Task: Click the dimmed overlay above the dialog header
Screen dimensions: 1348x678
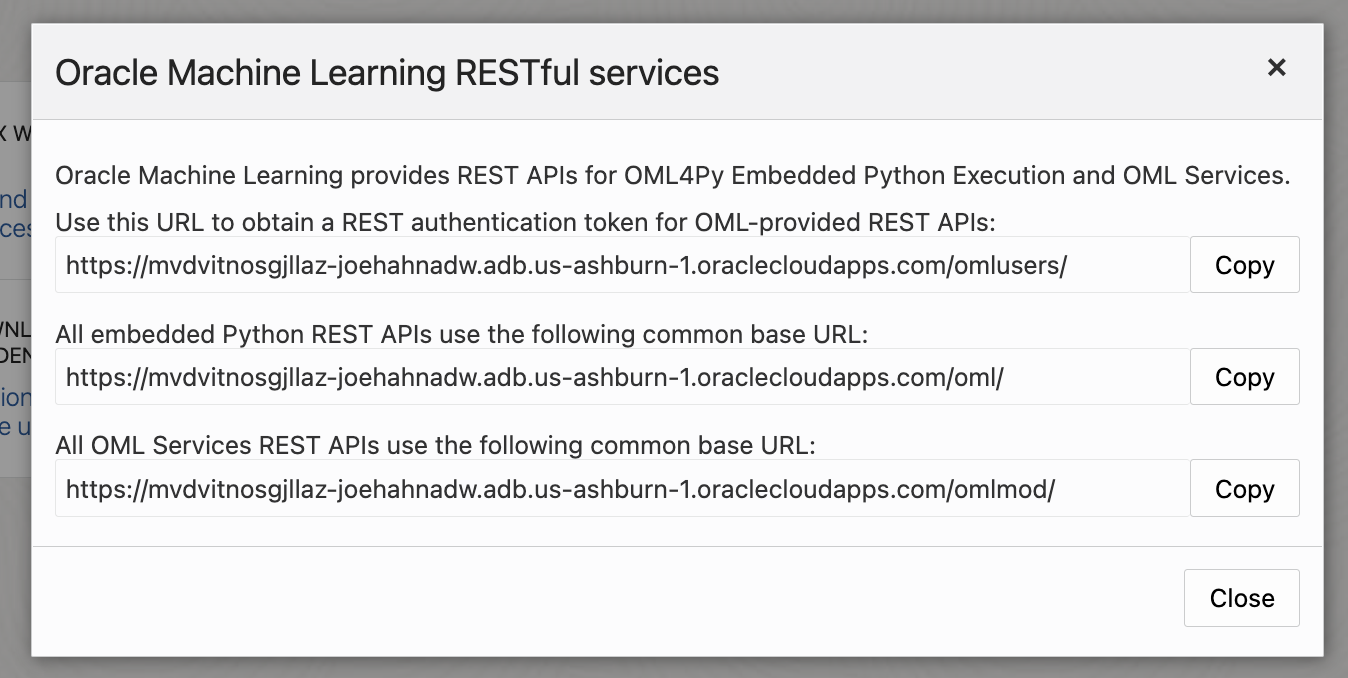Action: point(674,10)
